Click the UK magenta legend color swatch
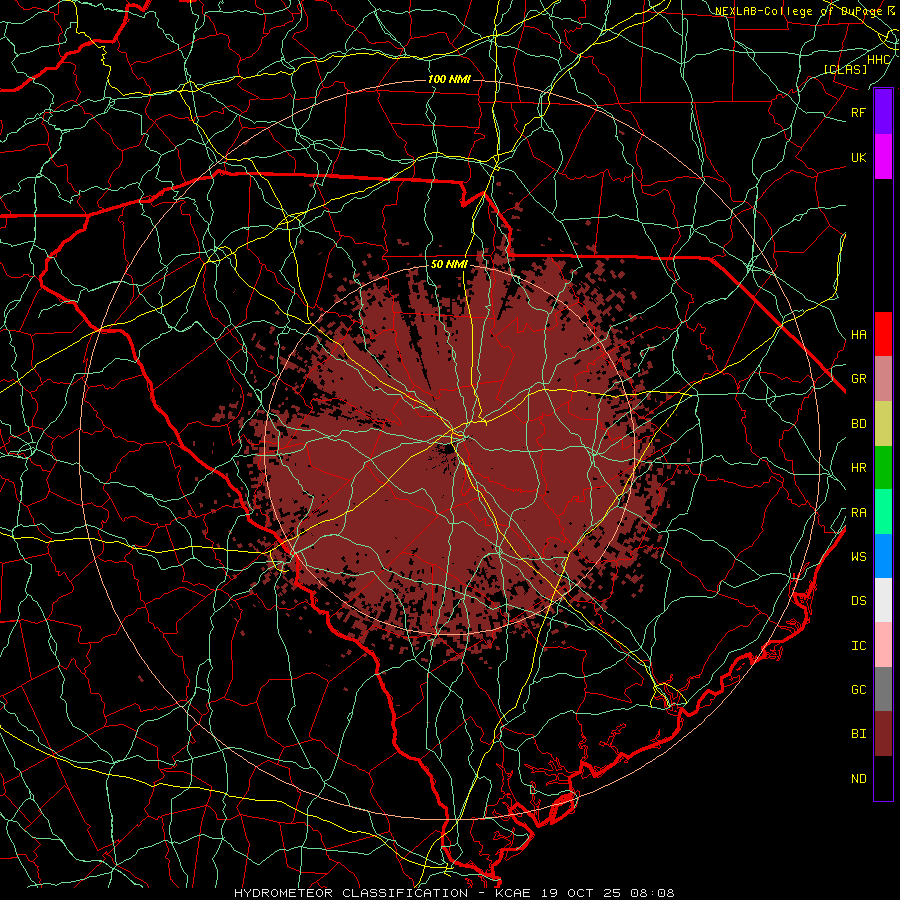Image resolution: width=900 pixels, height=900 pixels. (x=883, y=157)
